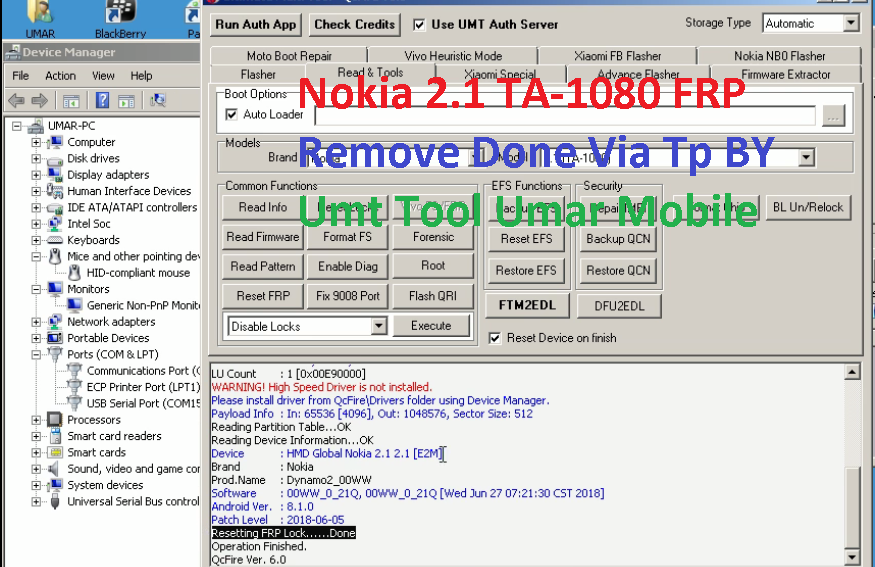The height and width of the screenshot is (567, 875).
Task: Switch to the Firmware Extractor tab
Action: pos(786,74)
